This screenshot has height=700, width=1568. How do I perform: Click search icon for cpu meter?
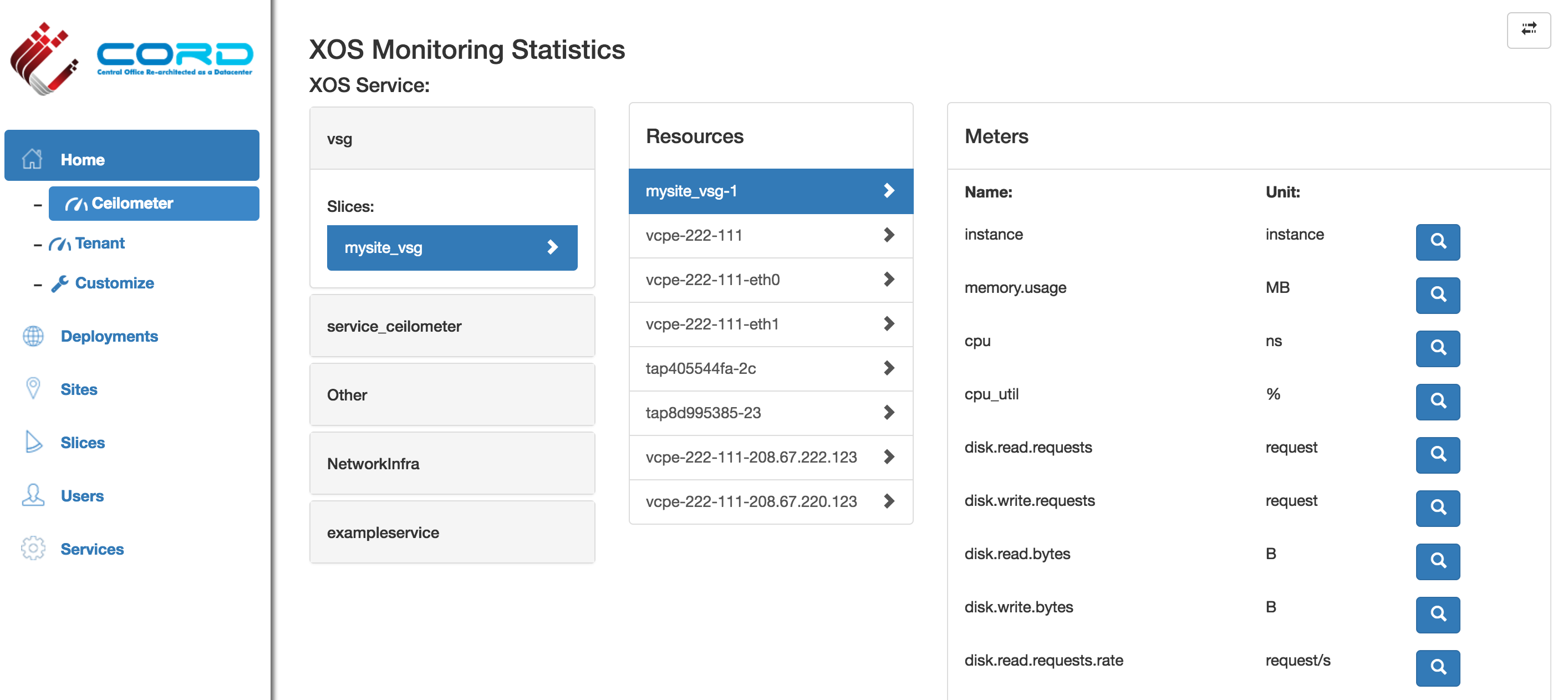[x=1437, y=348]
